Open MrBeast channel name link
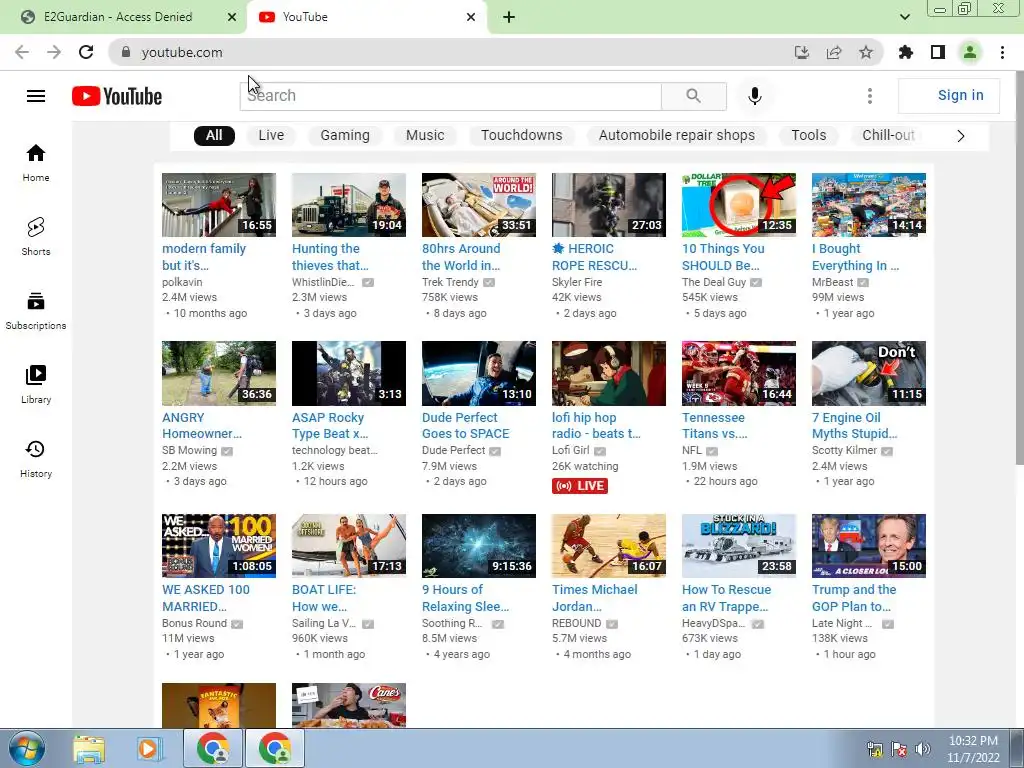Viewport: 1024px width, 768px height. tap(832, 282)
